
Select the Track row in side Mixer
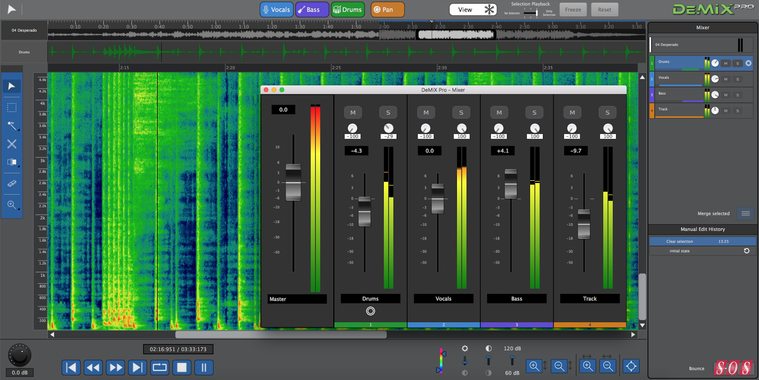click(x=701, y=110)
